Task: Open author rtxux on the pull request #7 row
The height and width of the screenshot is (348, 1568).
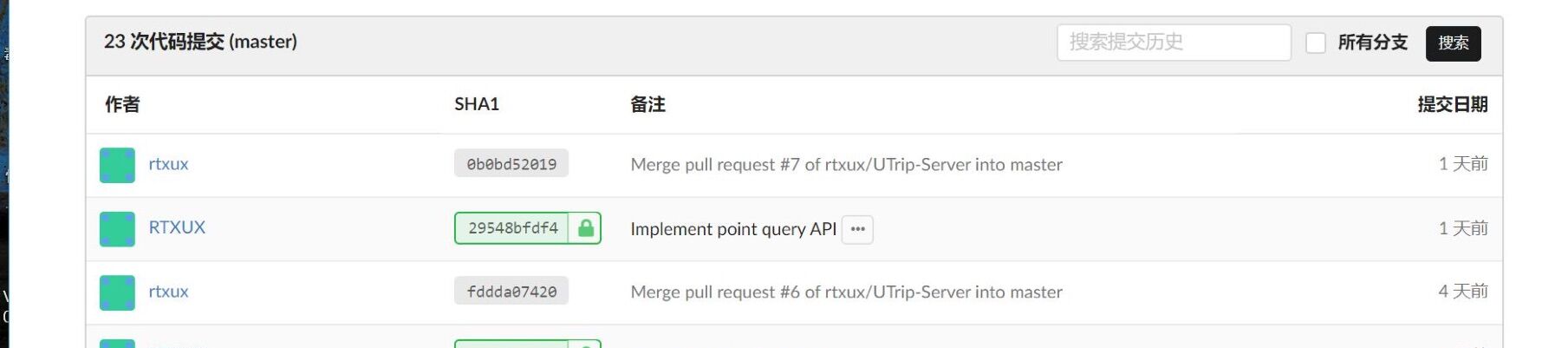Action: click(x=168, y=164)
